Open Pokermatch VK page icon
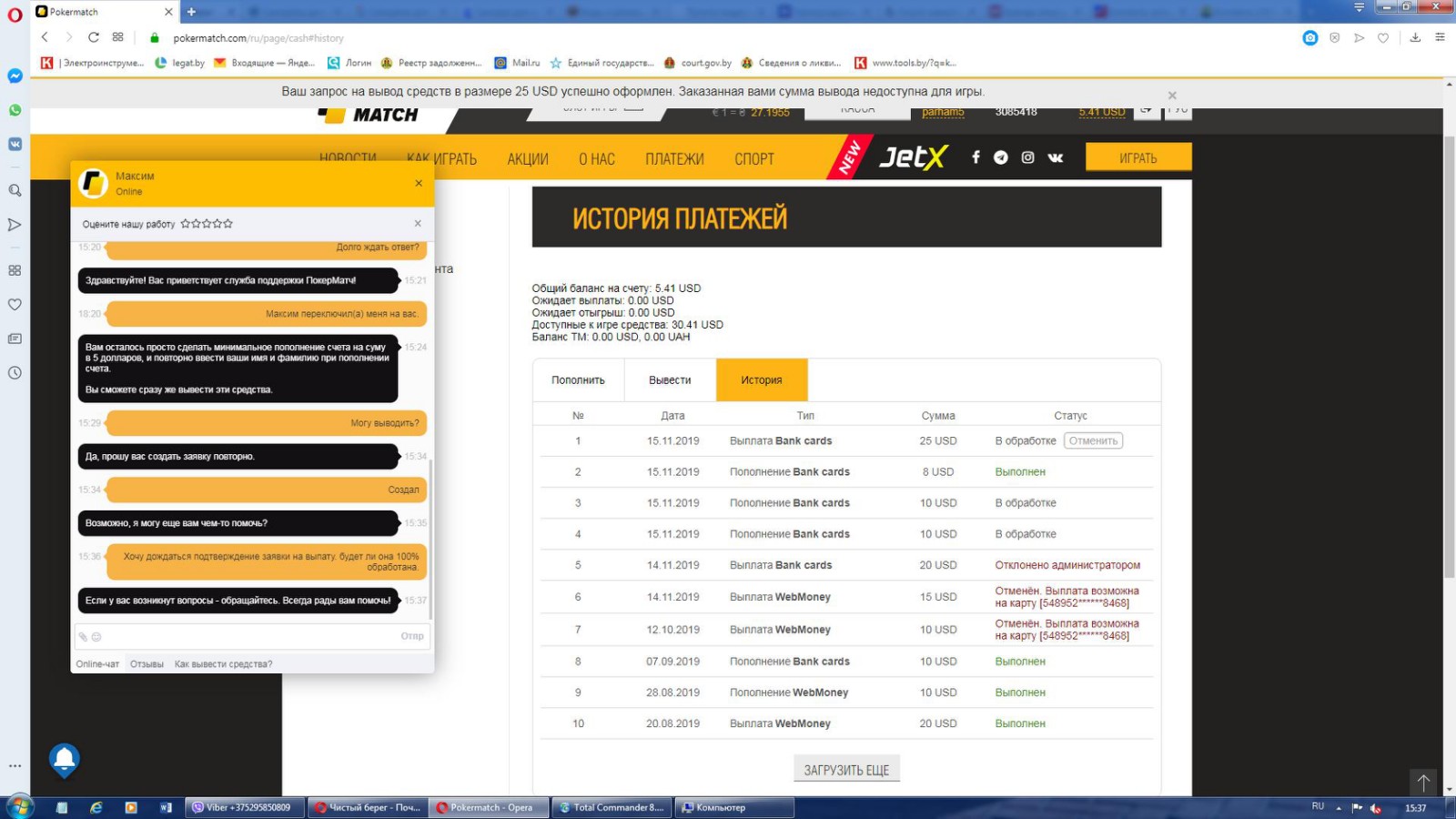Image resolution: width=1456 pixels, height=819 pixels. [1056, 157]
